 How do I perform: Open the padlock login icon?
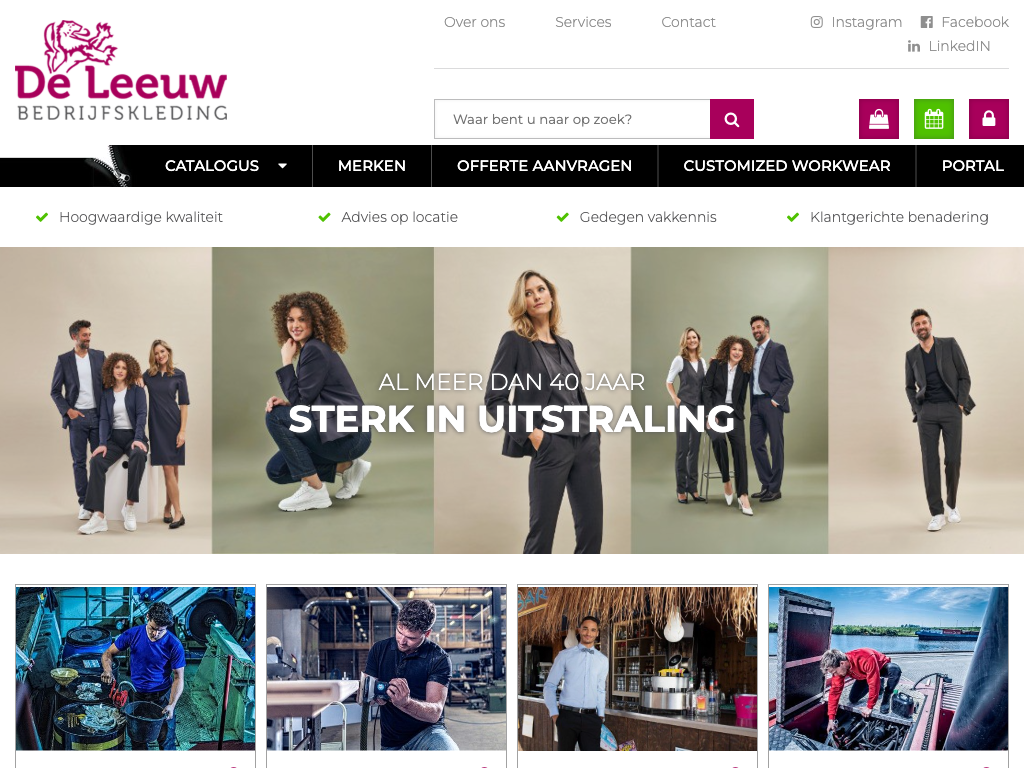point(988,119)
